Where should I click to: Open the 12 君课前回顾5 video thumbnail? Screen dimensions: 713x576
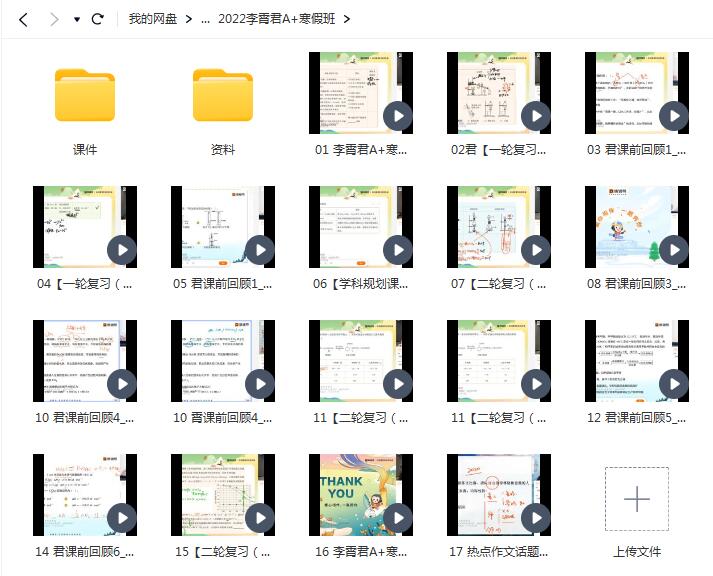click(x=636, y=361)
